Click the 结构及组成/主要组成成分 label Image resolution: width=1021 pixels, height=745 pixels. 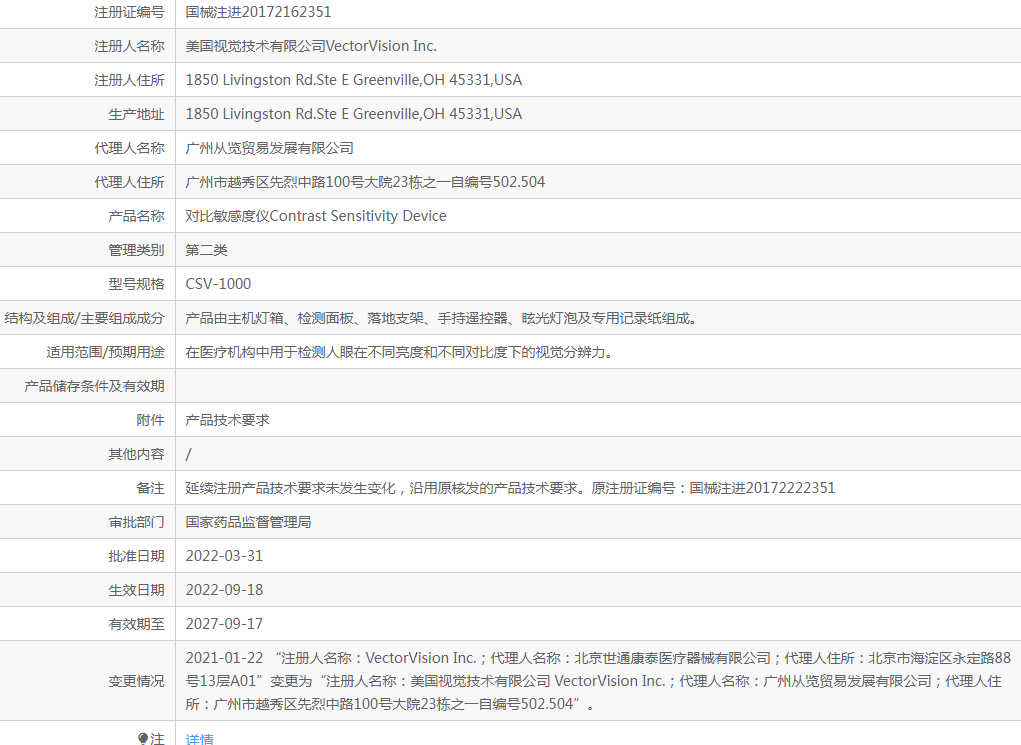coord(85,318)
